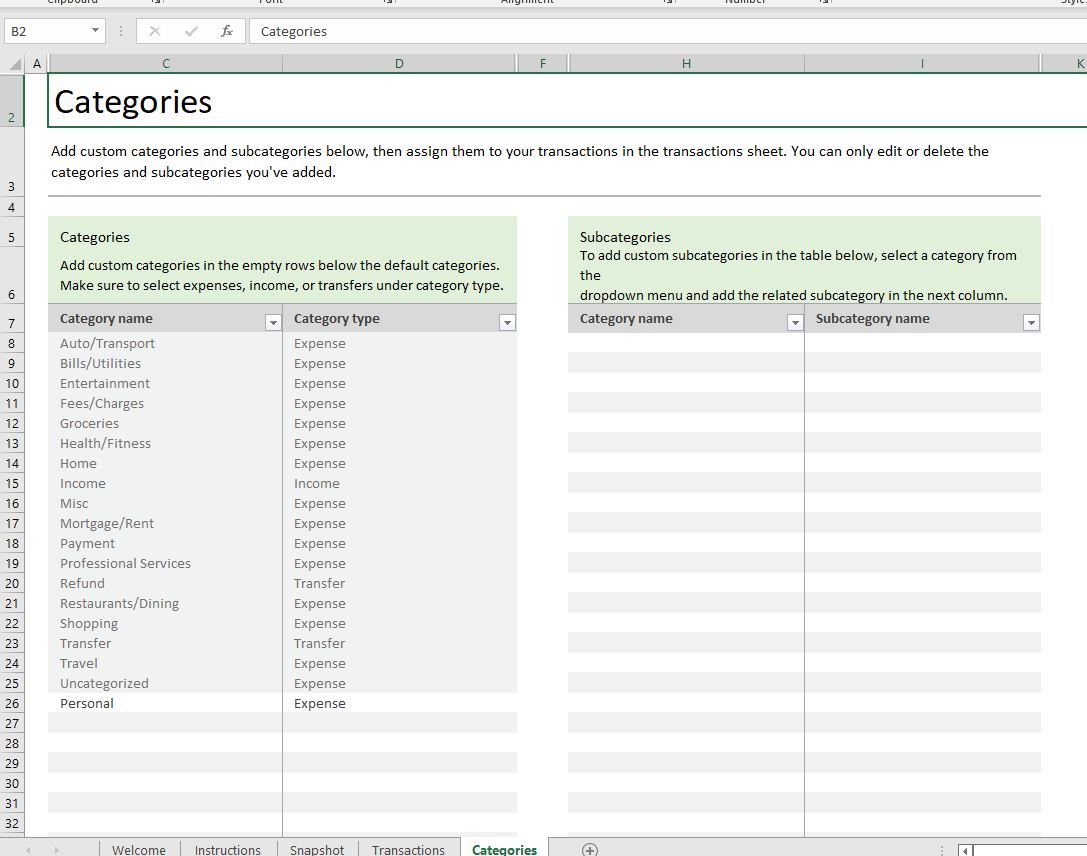Select Expense type cell for Personal row
This screenshot has height=856, width=1087.
point(400,704)
